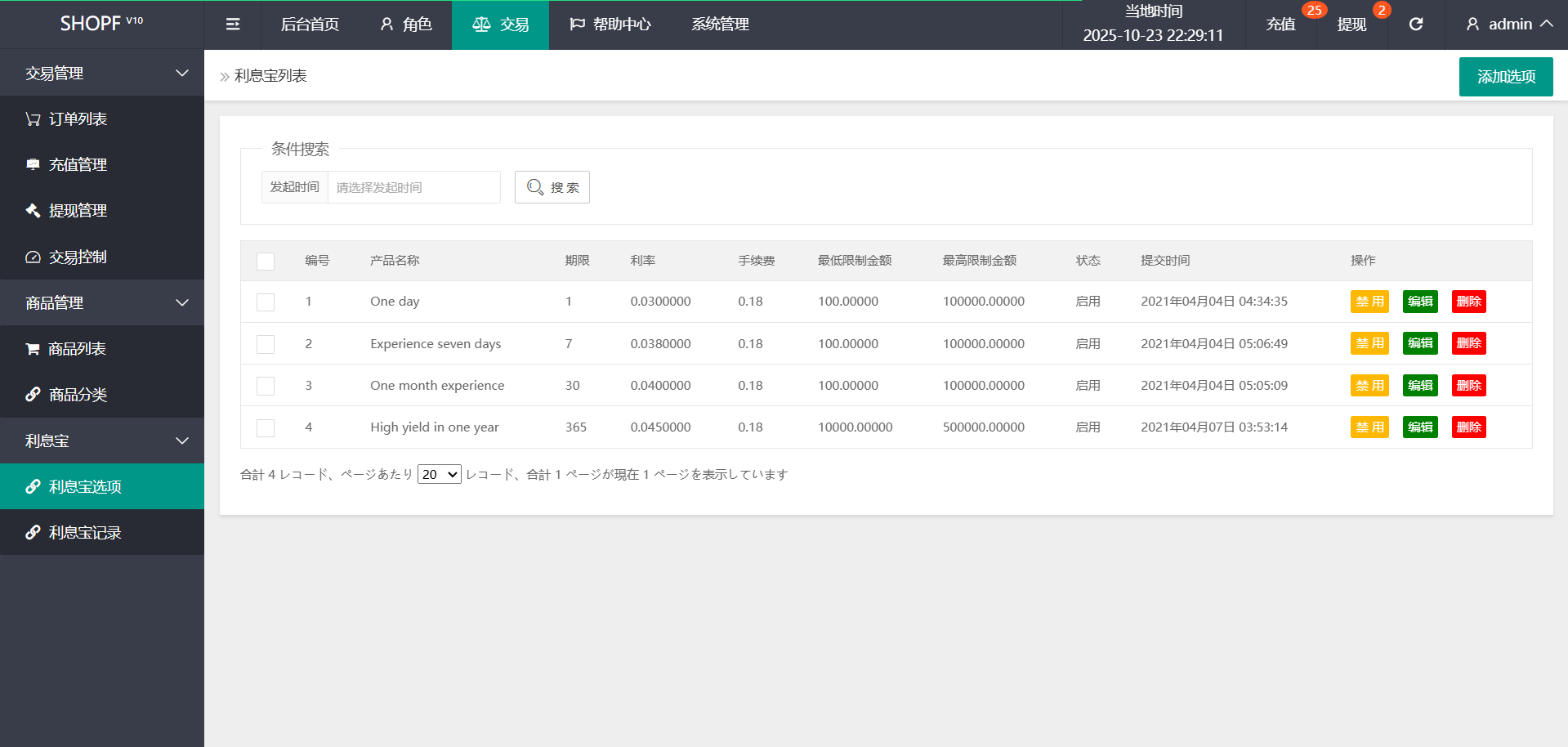Click the hamburger menu collapse icon
Screen dimensions: 1568x747
(233, 25)
